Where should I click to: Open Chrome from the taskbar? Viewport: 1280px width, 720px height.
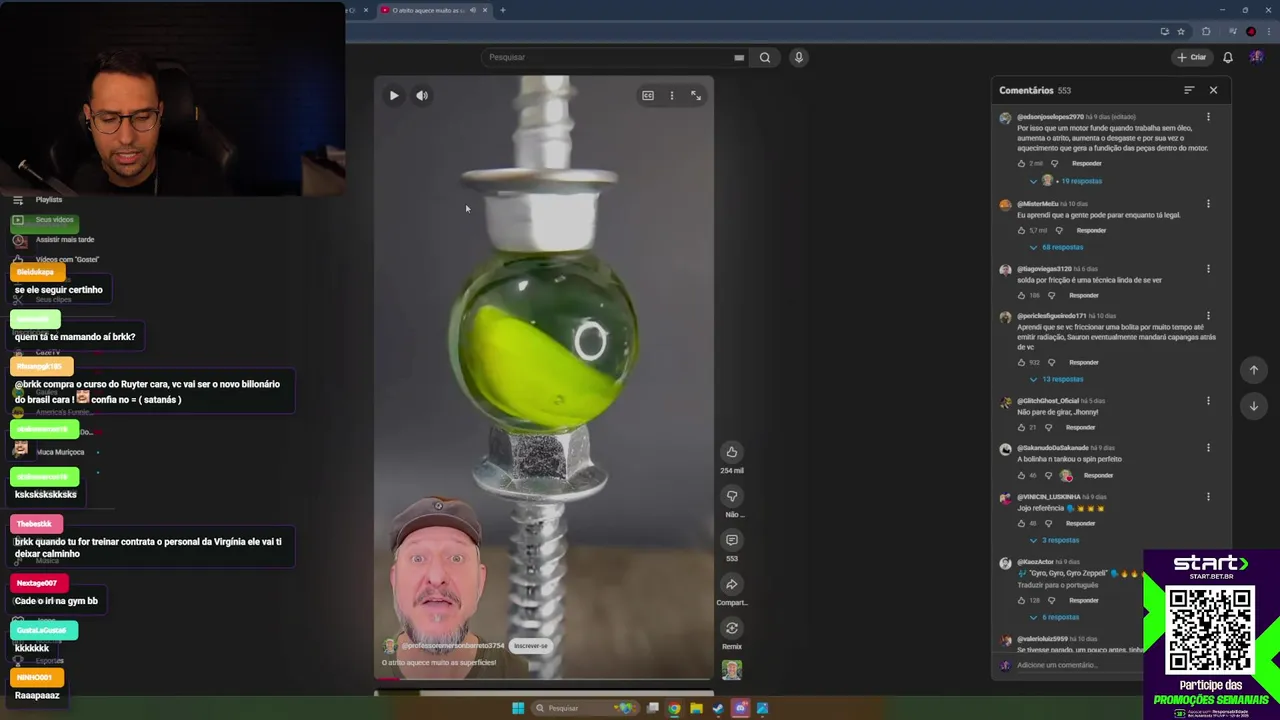[x=674, y=708]
